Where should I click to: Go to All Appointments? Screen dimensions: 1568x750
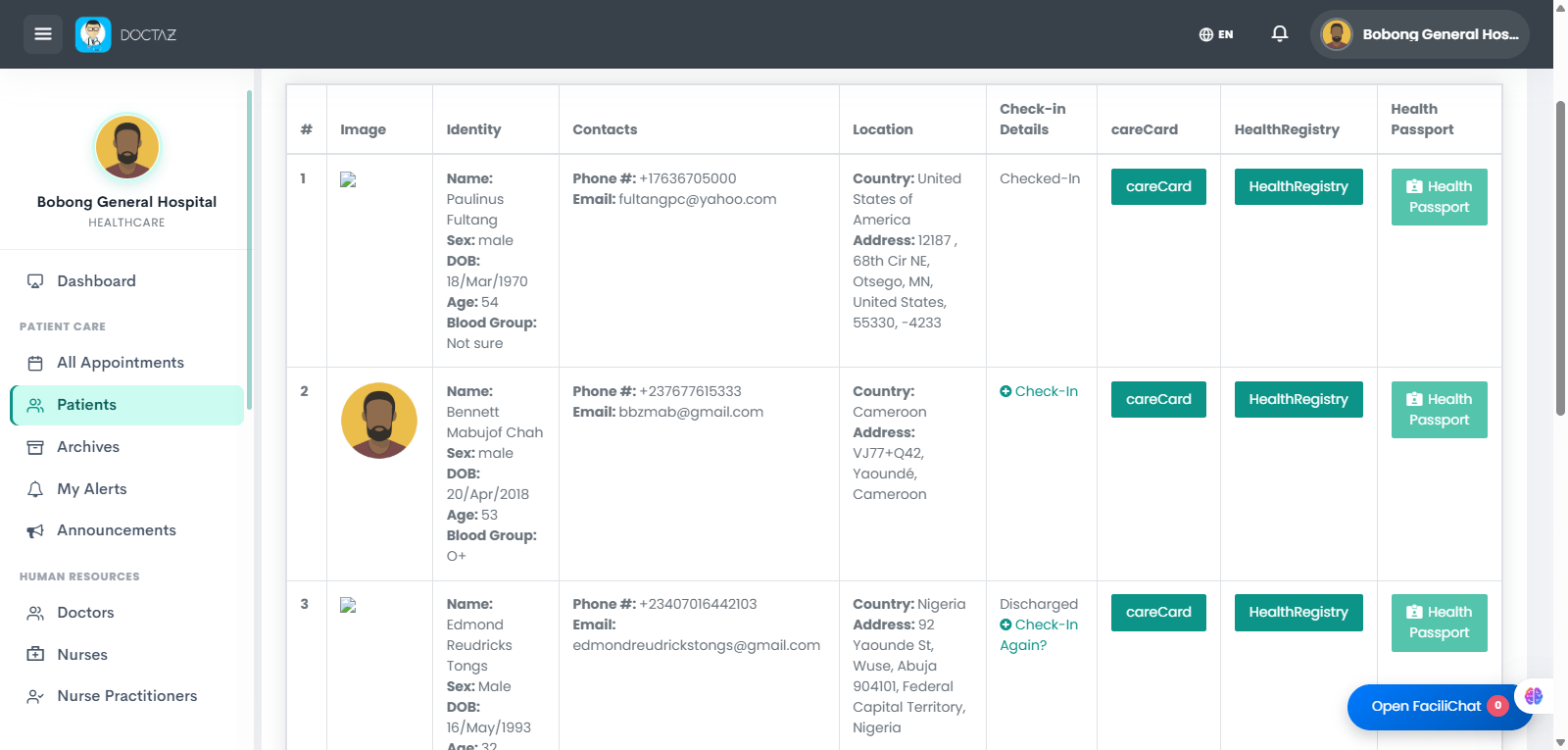point(127,363)
